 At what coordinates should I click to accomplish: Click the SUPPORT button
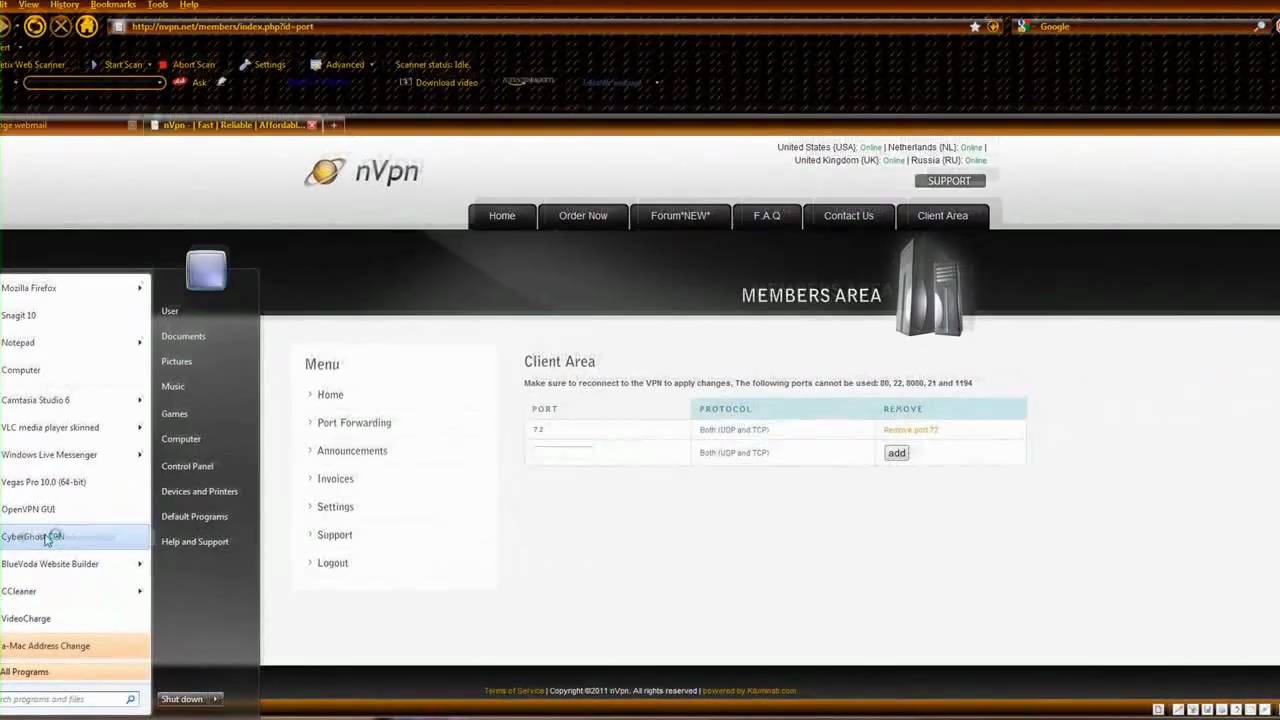pyautogui.click(x=949, y=181)
